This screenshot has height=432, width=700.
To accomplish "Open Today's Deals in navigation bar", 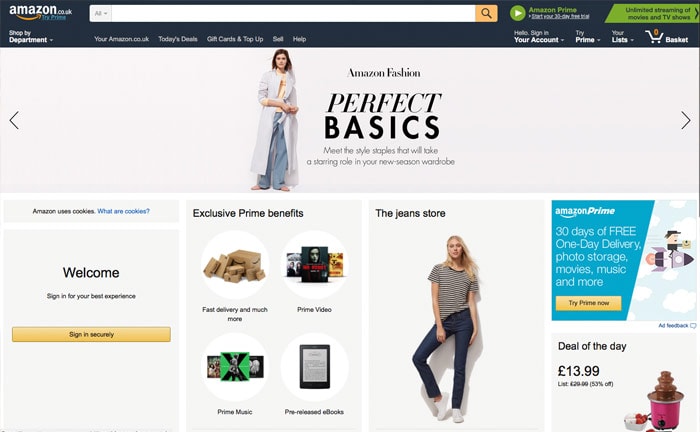I will (178, 39).
